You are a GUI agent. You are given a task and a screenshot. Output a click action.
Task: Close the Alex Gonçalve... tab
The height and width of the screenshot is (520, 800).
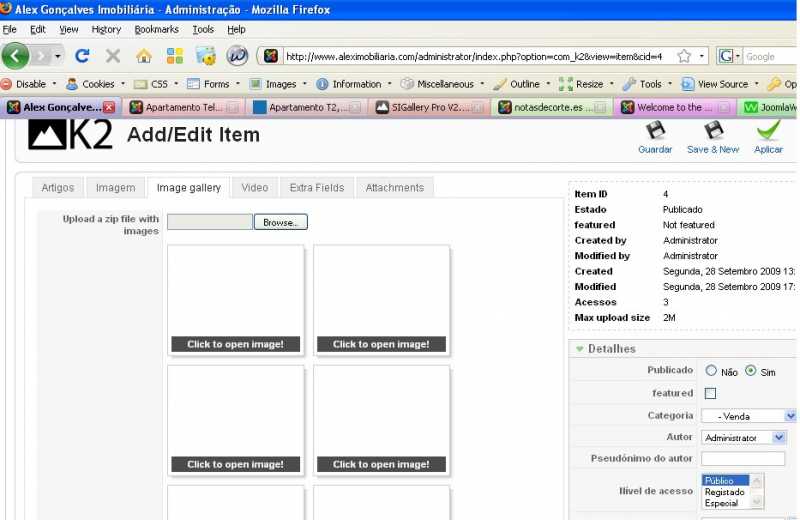click(109, 107)
